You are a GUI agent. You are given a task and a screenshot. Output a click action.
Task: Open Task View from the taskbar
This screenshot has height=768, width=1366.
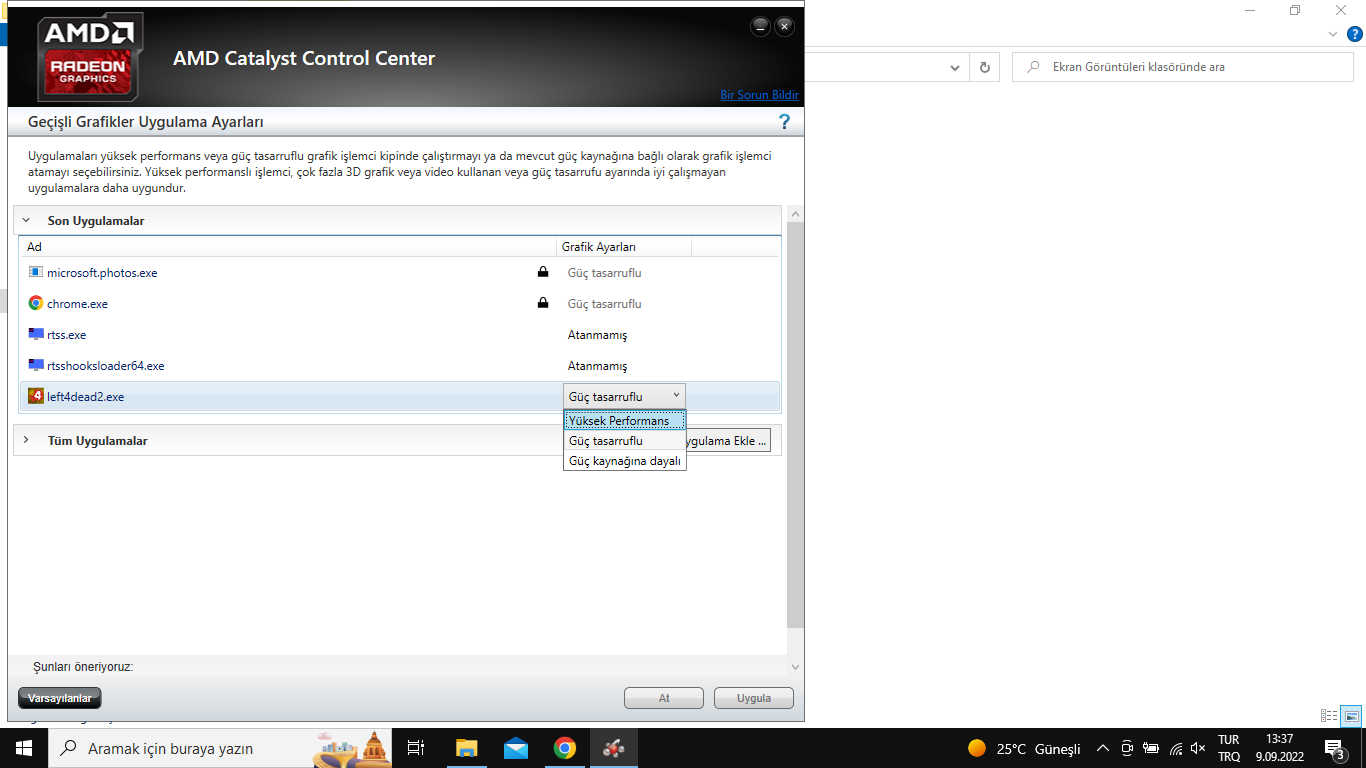click(x=416, y=748)
